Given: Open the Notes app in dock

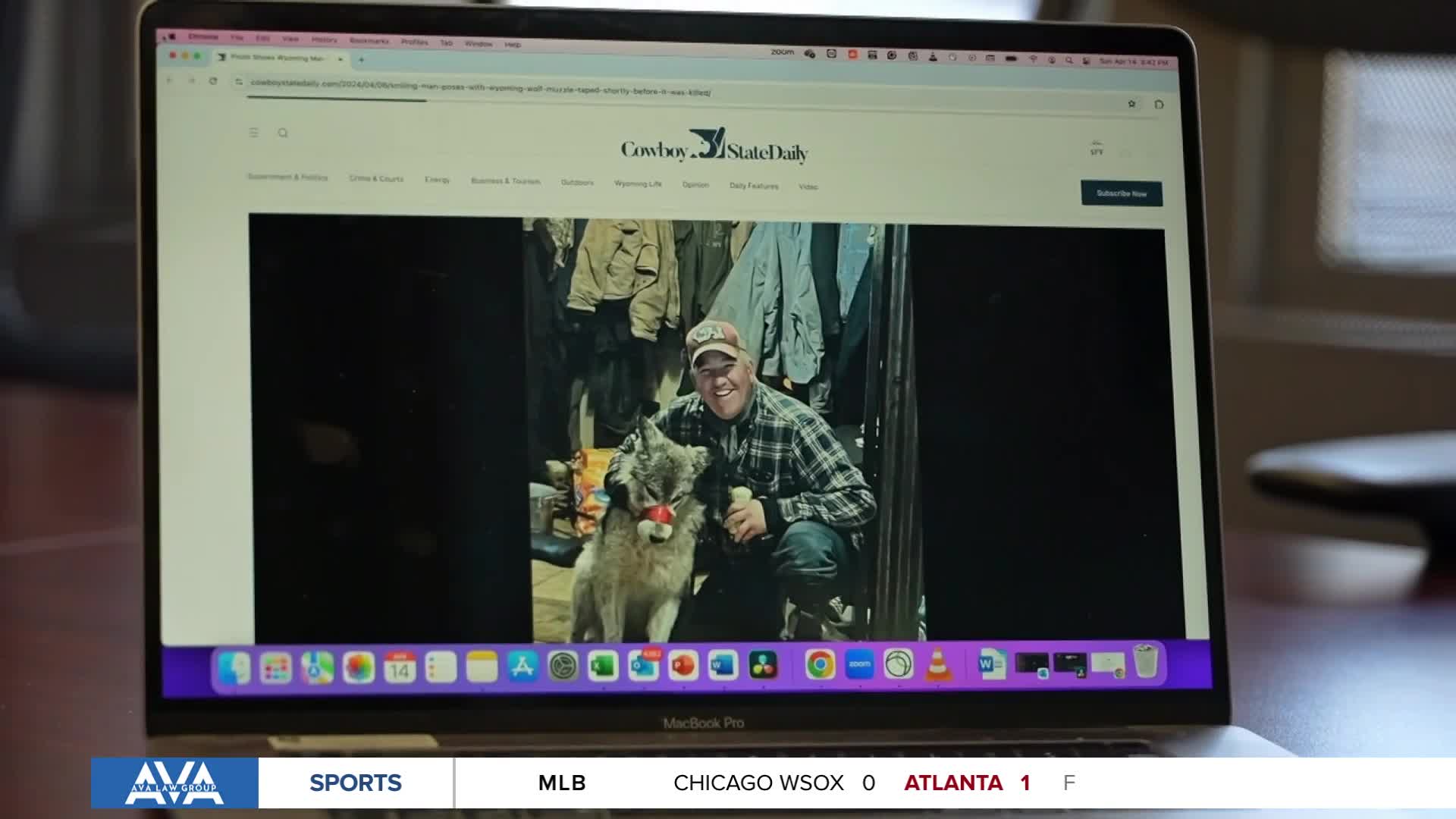Looking at the screenshot, I should tap(482, 667).
